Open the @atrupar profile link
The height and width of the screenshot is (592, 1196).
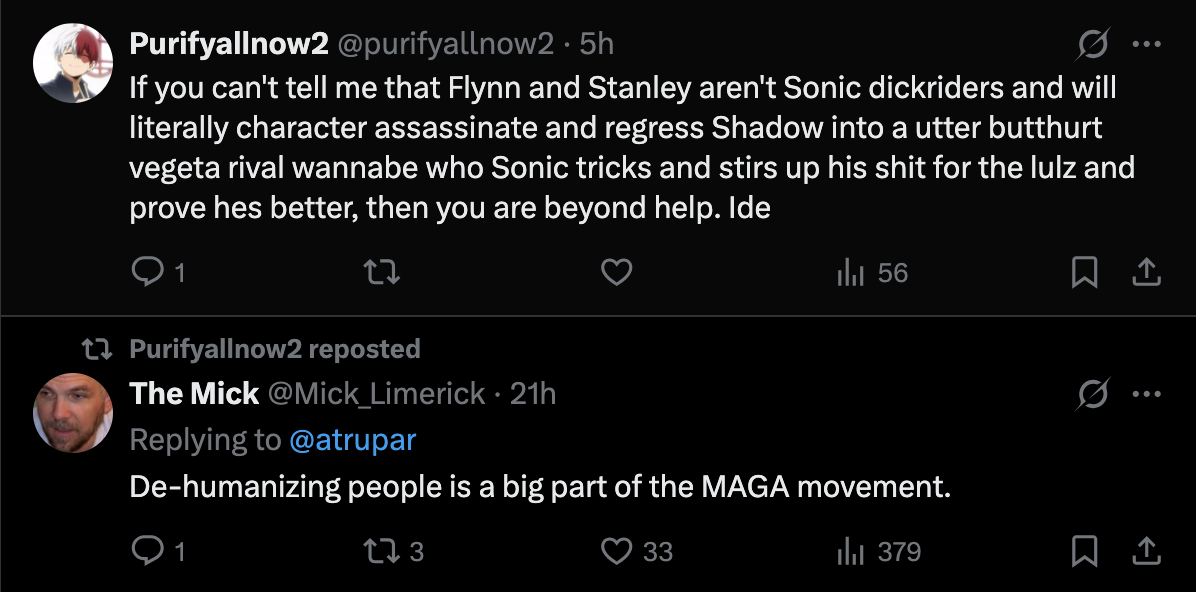[x=352, y=440]
